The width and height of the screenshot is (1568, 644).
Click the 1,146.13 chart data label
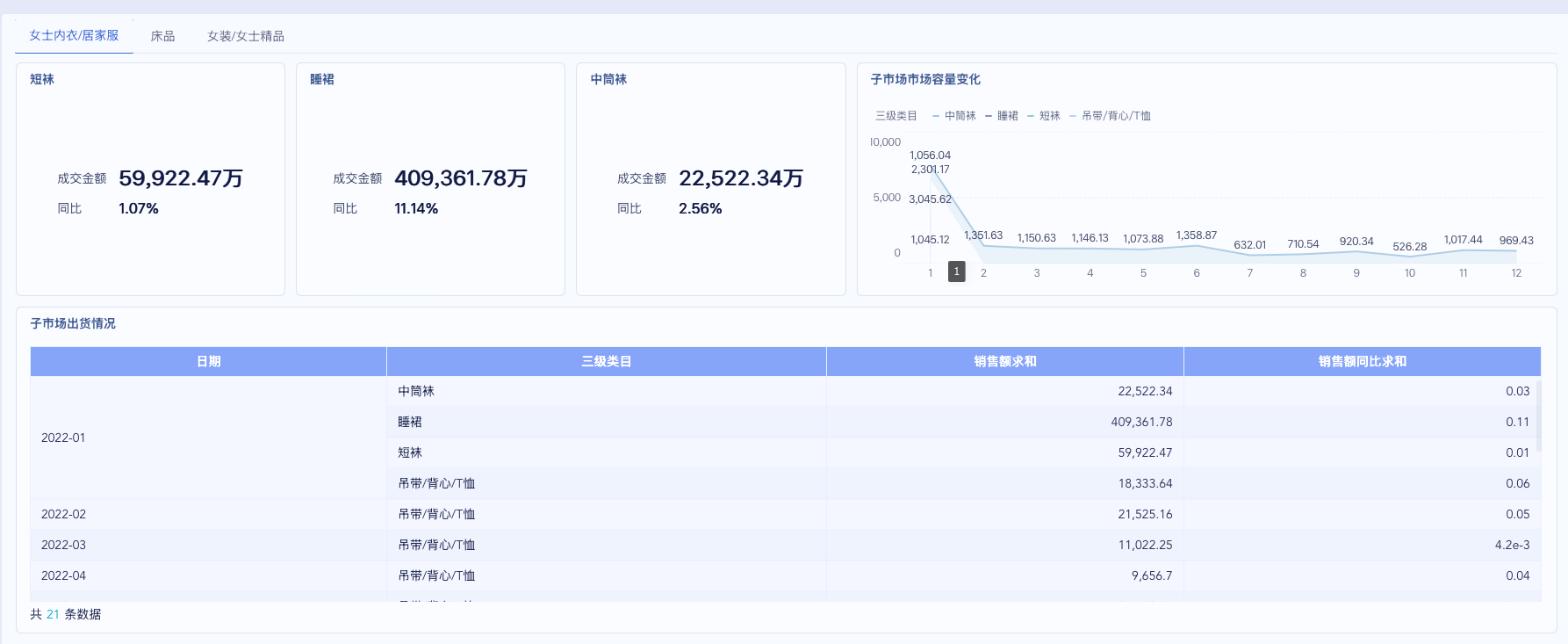[1090, 238]
